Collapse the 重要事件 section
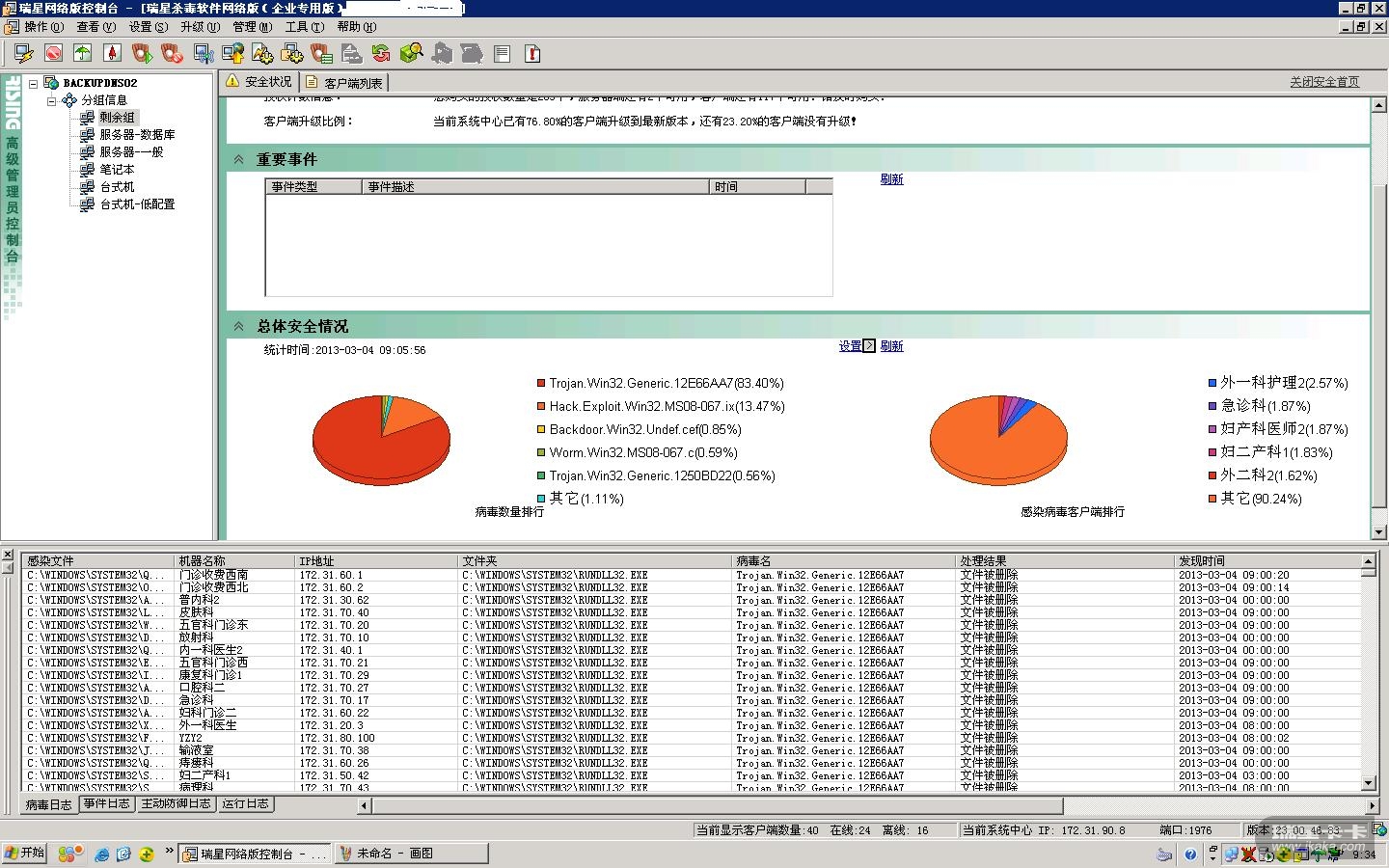The image size is (1389, 868). click(x=238, y=159)
